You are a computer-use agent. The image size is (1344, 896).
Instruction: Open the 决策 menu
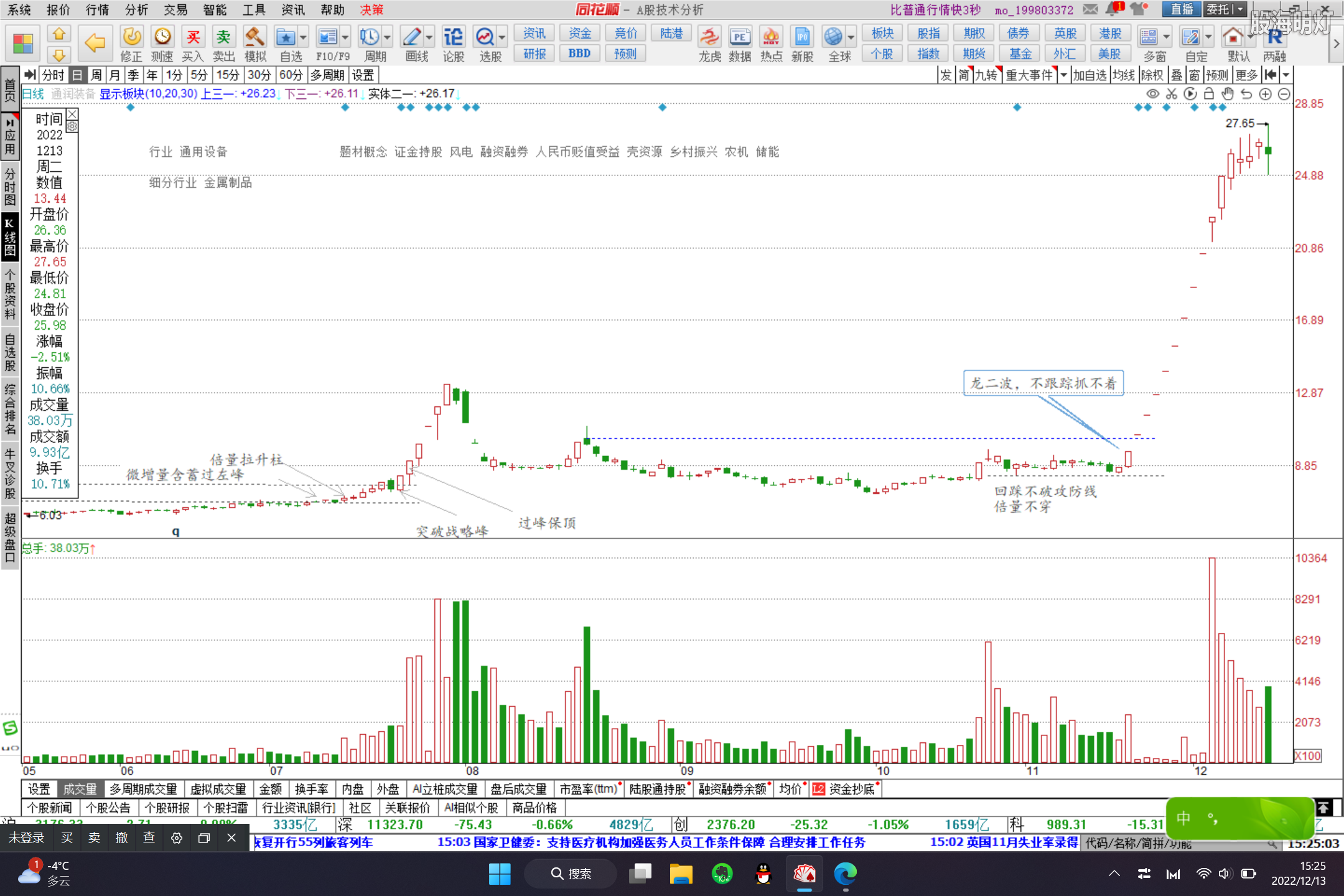[x=371, y=9]
